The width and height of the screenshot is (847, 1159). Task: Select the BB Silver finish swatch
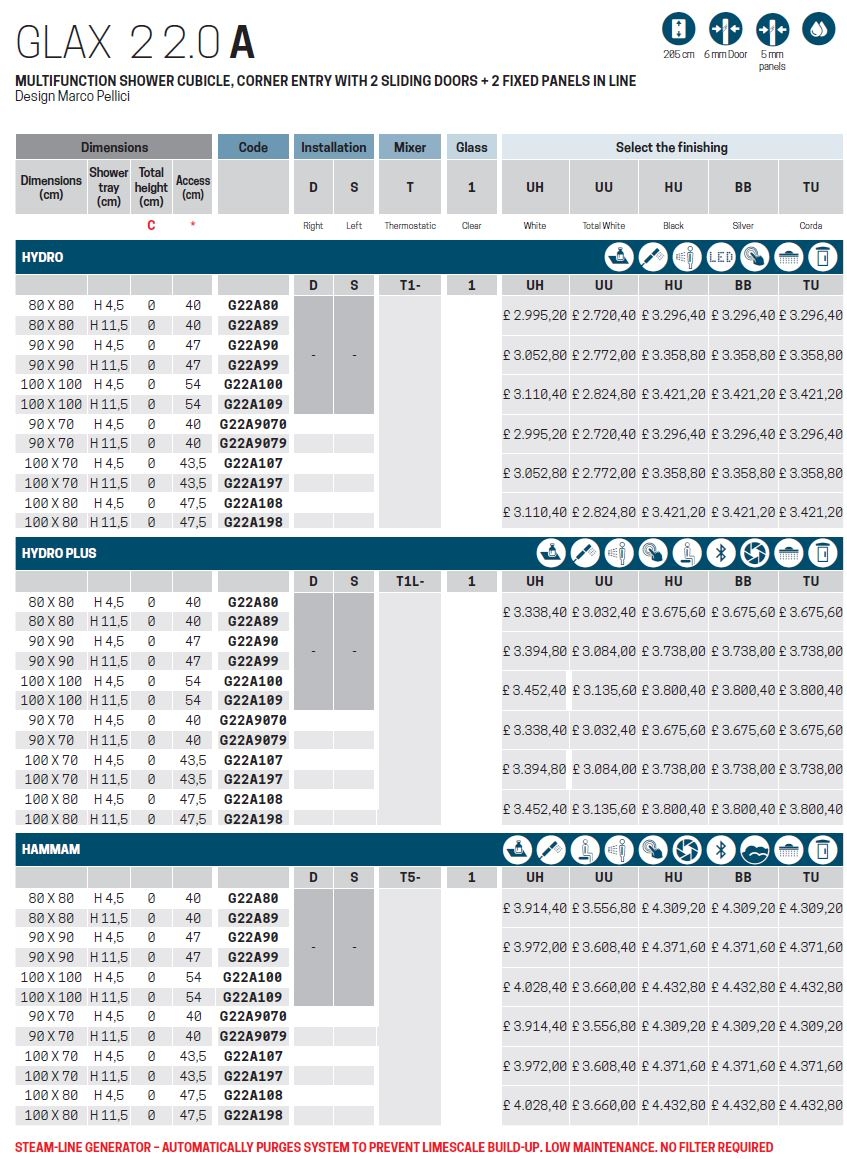743,187
